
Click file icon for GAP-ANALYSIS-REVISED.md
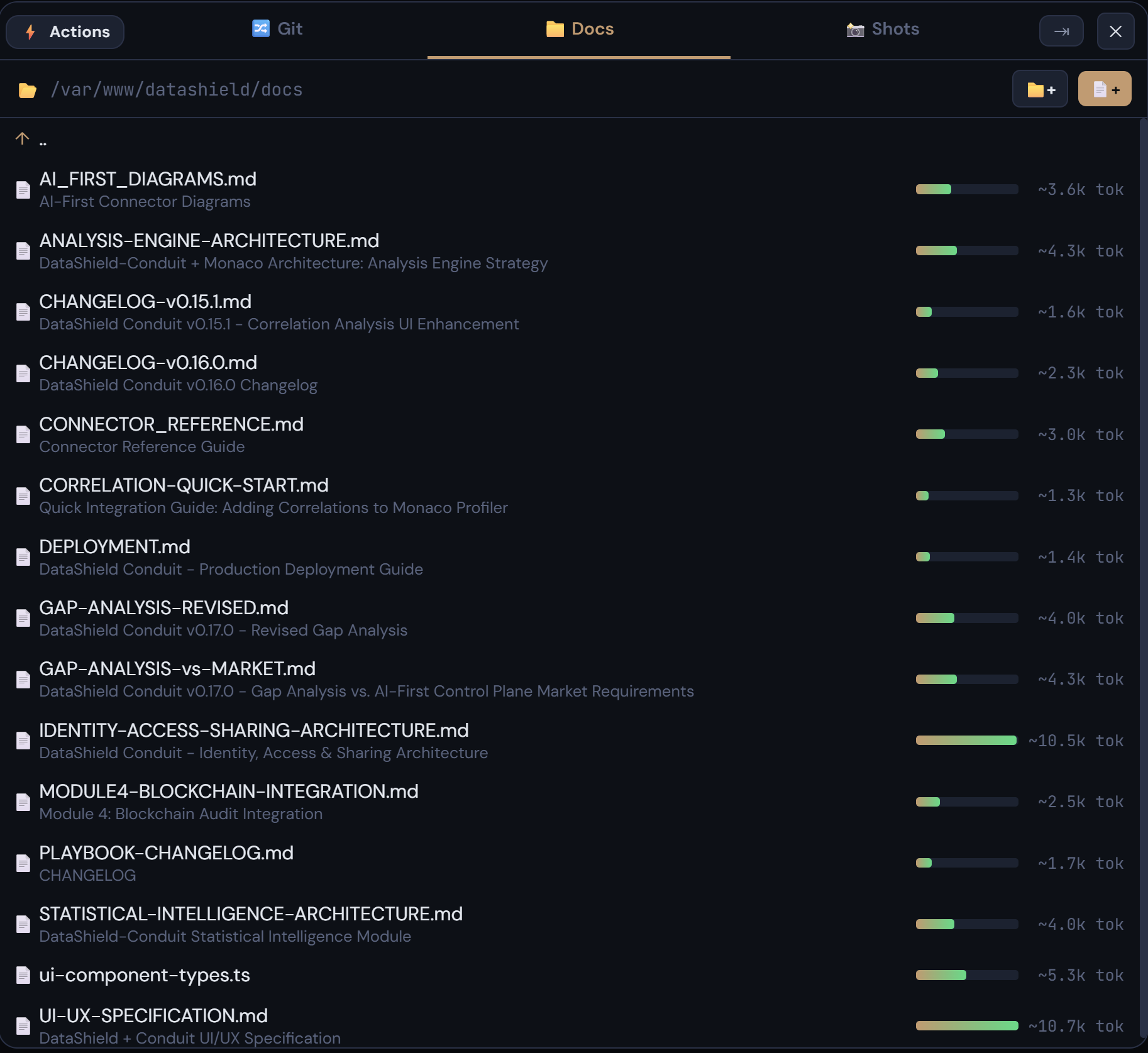click(23, 618)
